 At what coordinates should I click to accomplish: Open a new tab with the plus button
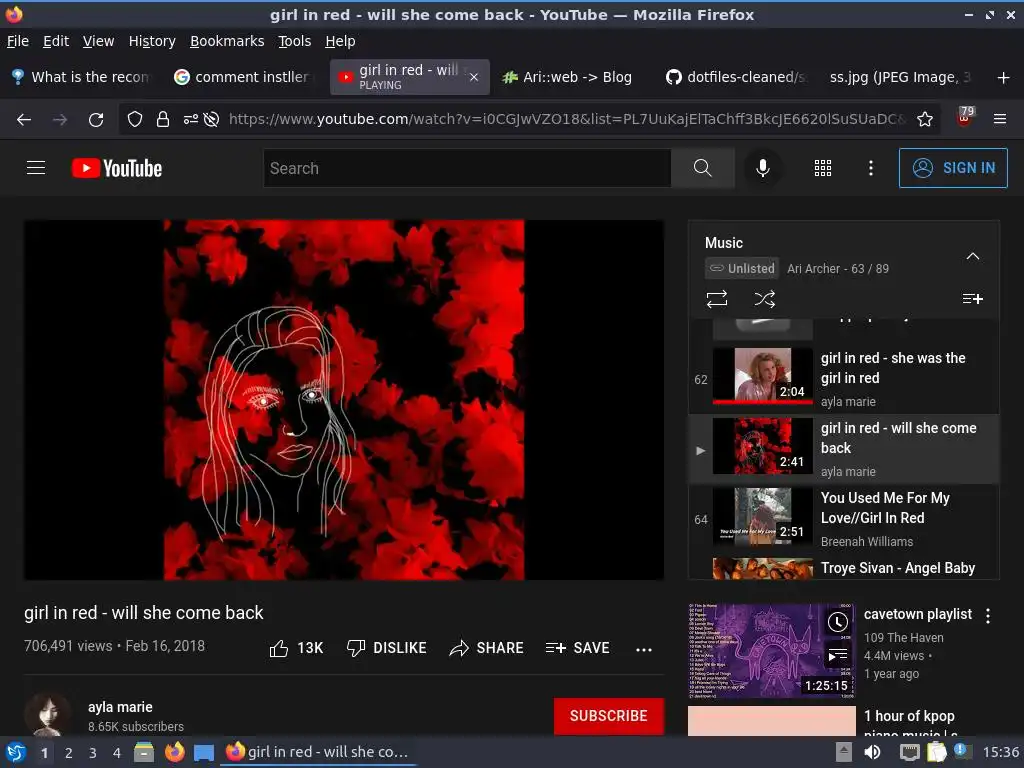pyautogui.click(x=1004, y=78)
